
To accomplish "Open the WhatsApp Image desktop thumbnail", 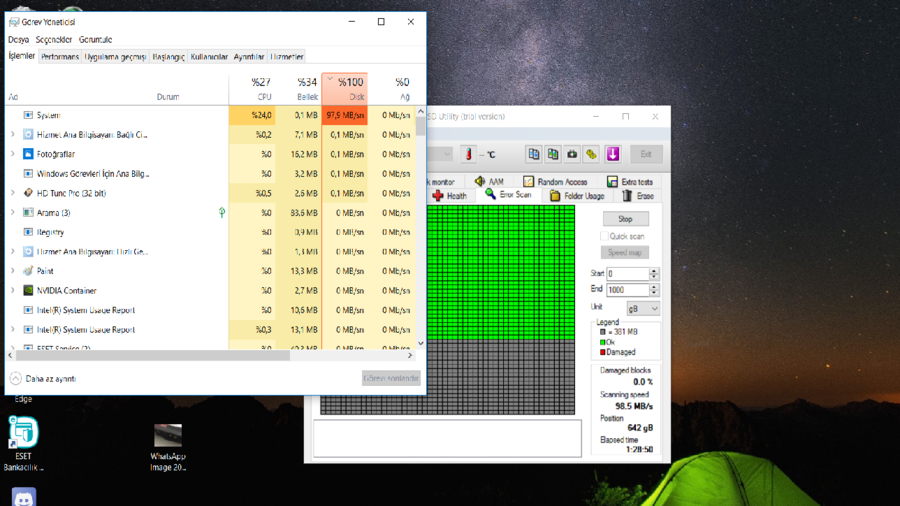I will pyautogui.click(x=168, y=447).
